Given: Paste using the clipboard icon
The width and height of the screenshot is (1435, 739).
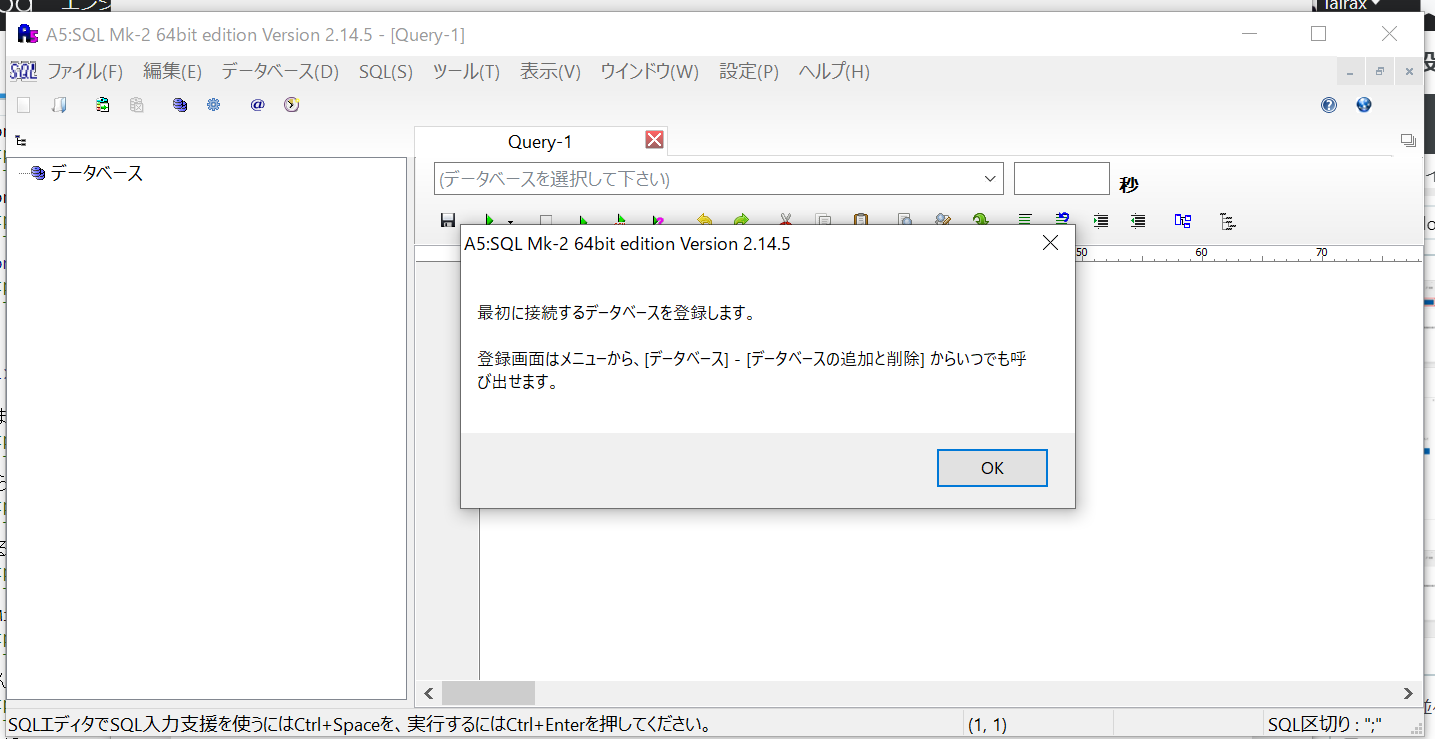Looking at the screenshot, I should pos(861,220).
